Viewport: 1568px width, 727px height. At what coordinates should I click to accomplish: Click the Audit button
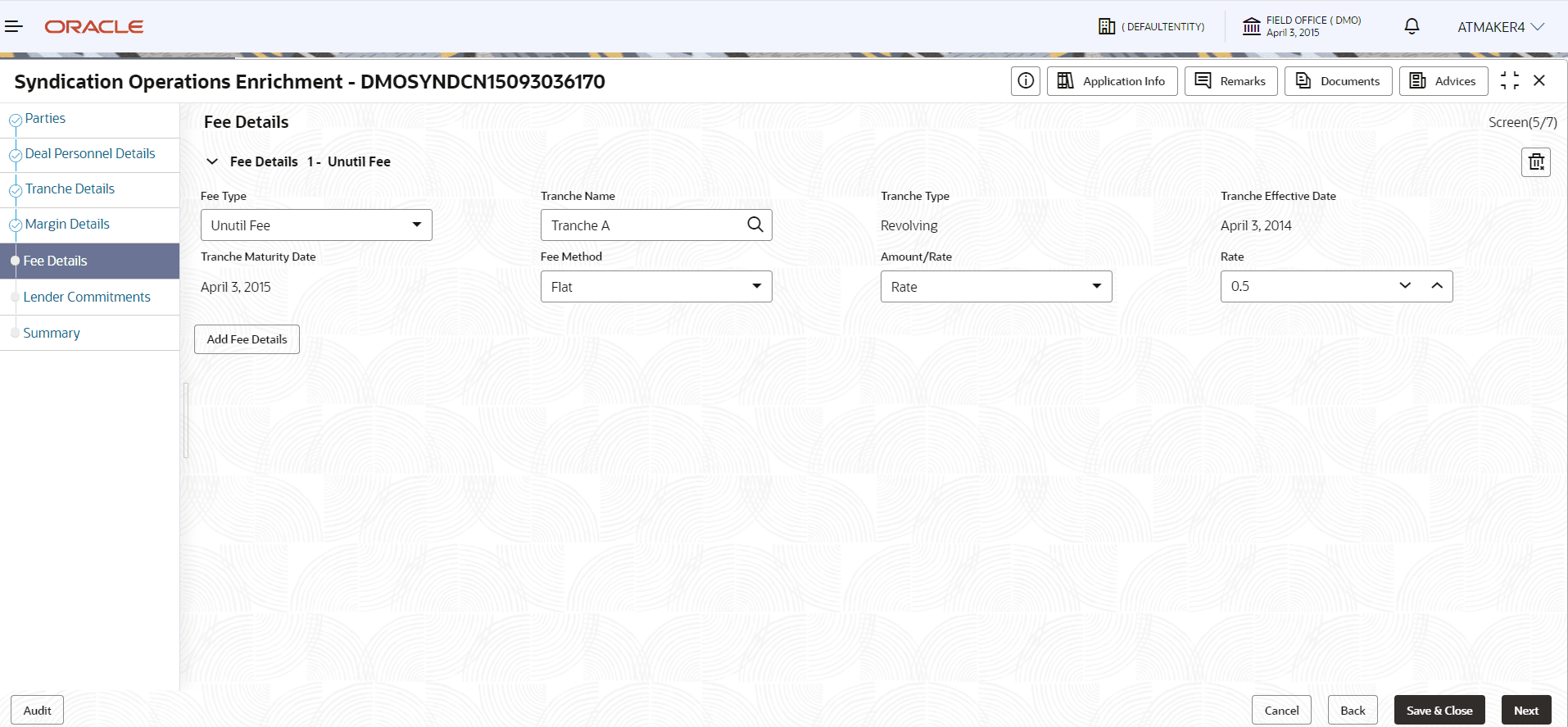point(37,711)
